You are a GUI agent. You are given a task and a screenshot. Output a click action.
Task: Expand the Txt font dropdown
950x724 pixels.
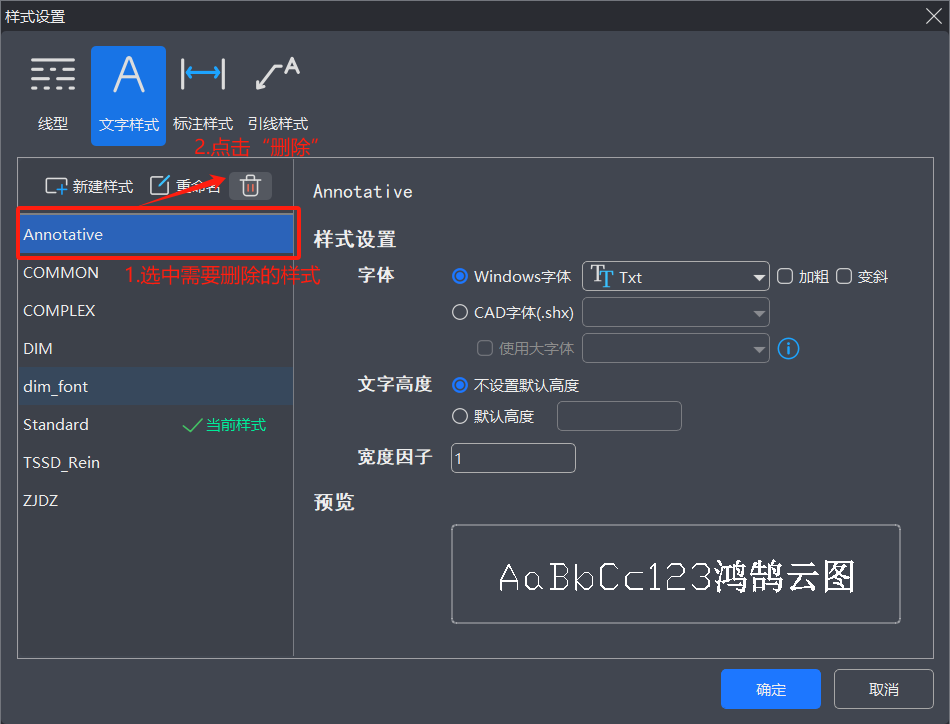676,277
